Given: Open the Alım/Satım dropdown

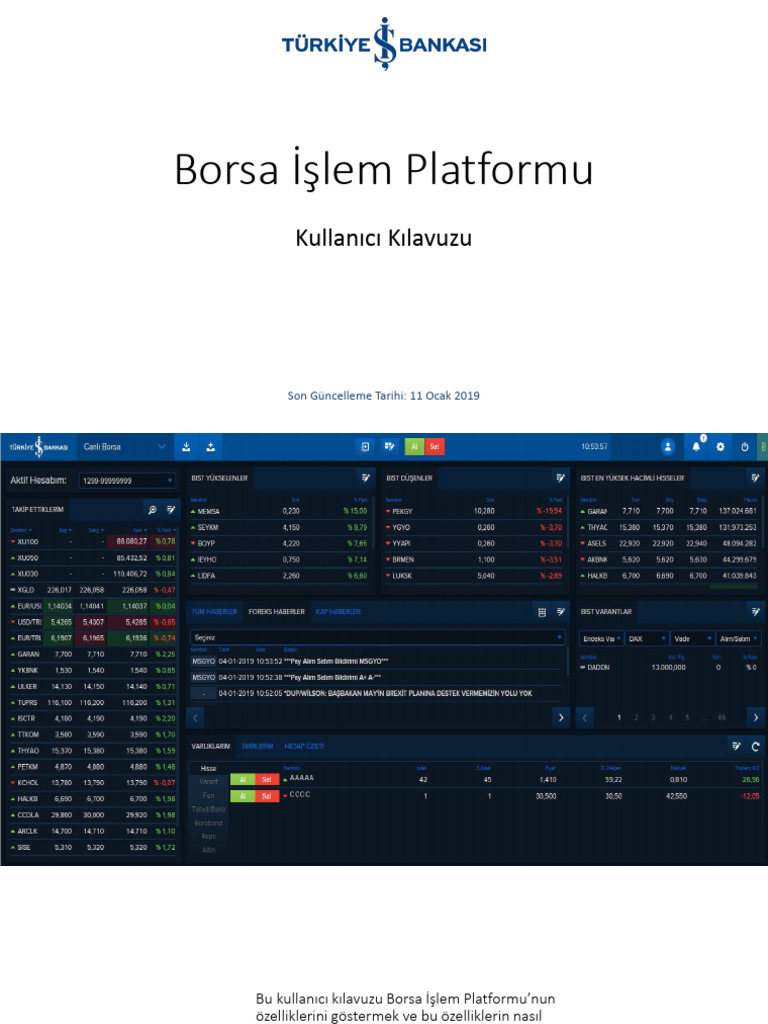Looking at the screenshot, I should (739, 639).
